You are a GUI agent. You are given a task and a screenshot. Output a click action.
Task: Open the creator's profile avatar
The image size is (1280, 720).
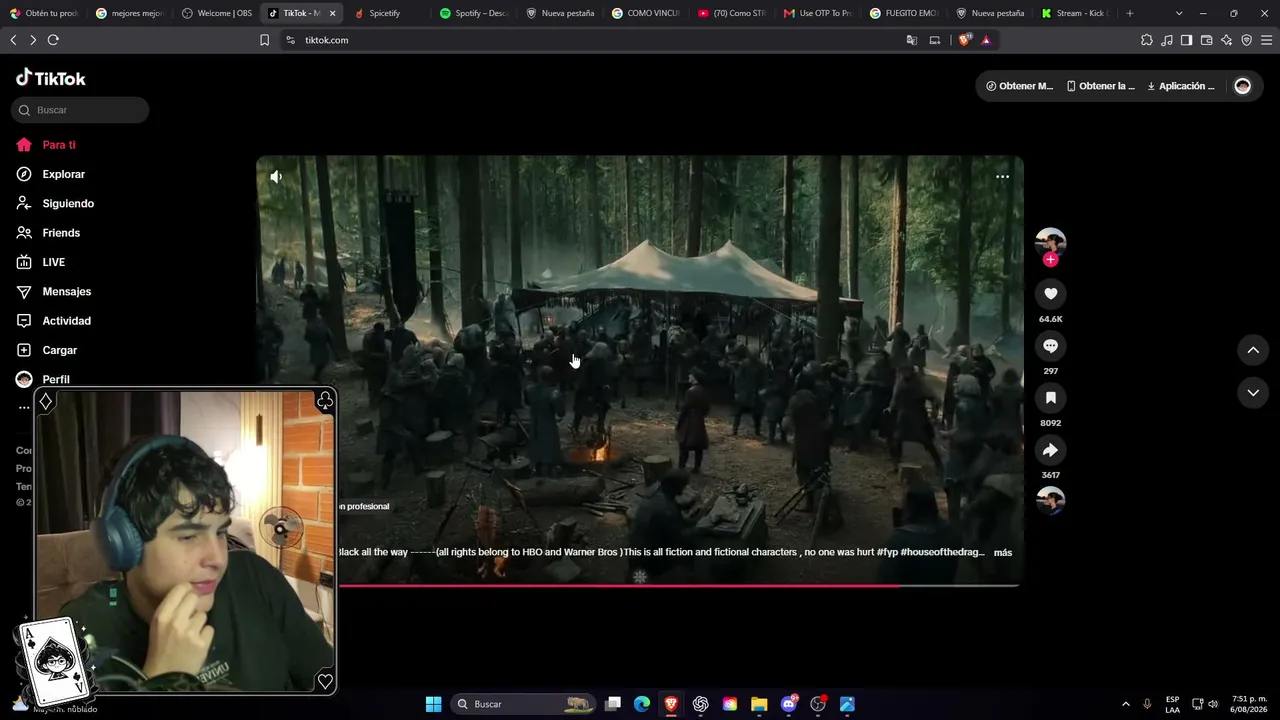(x=1050, y=241)
